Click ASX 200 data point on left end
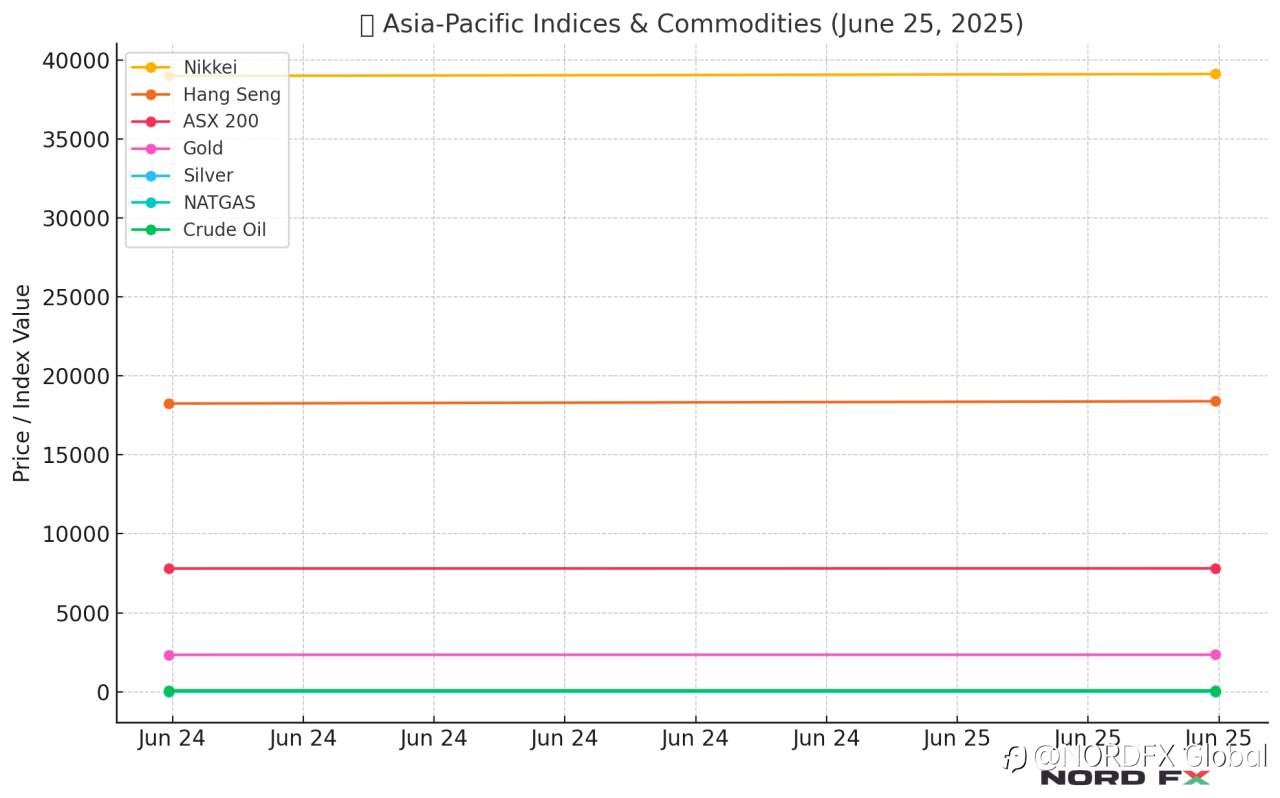The image size is (1280, 798). click(169, 568)
